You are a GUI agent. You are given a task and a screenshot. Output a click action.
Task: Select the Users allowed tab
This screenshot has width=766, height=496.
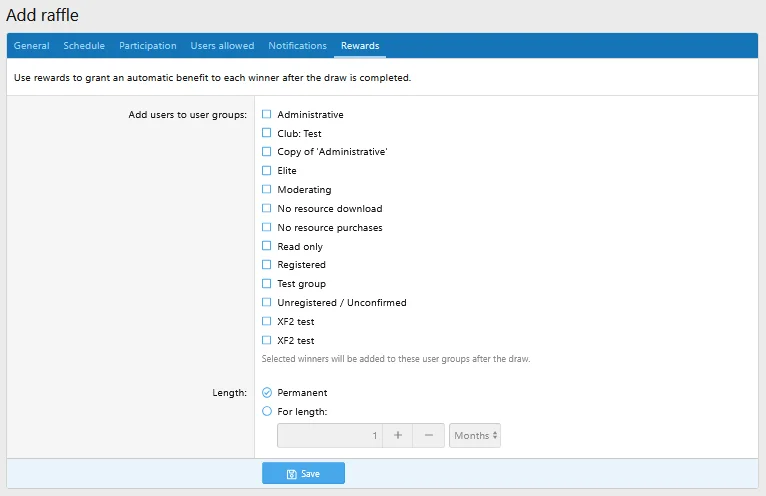click(222, 45)
